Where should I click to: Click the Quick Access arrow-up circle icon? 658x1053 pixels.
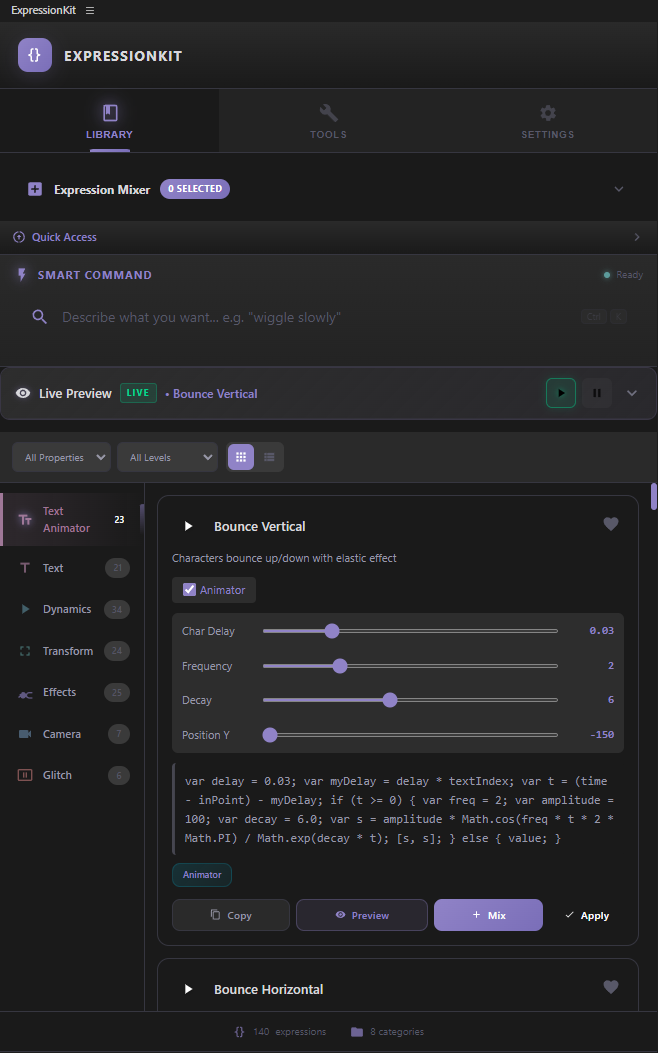pyautogui.click(x=19, y=237)
